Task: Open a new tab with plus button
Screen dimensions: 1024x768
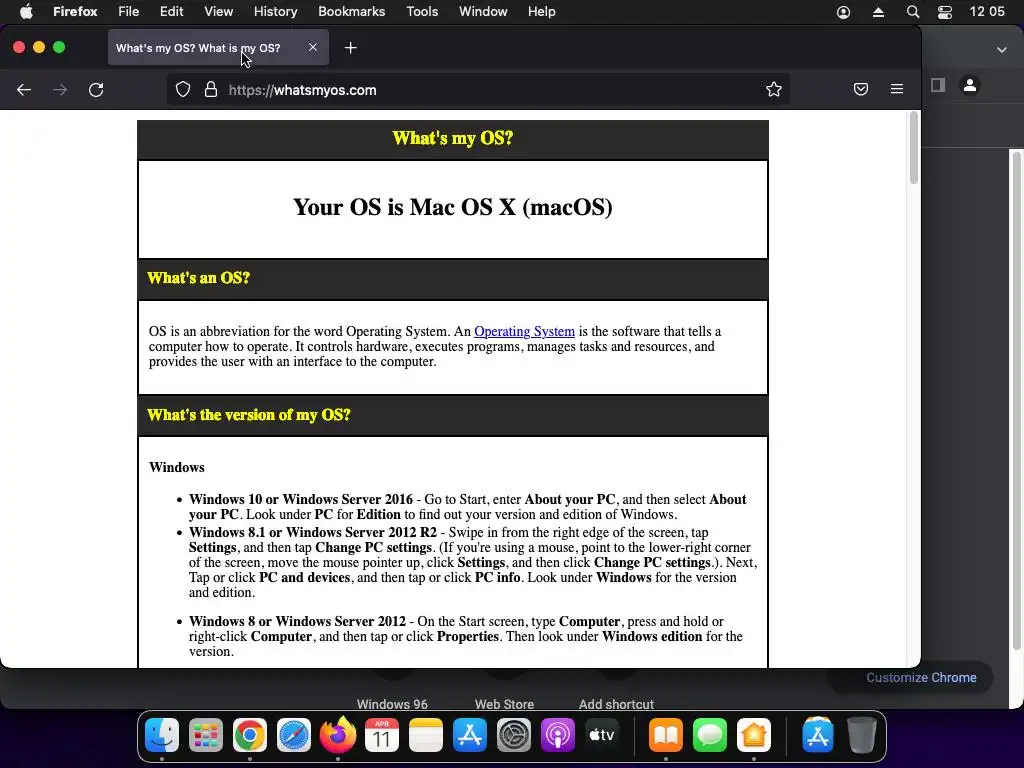Action: tap(351, 48)
